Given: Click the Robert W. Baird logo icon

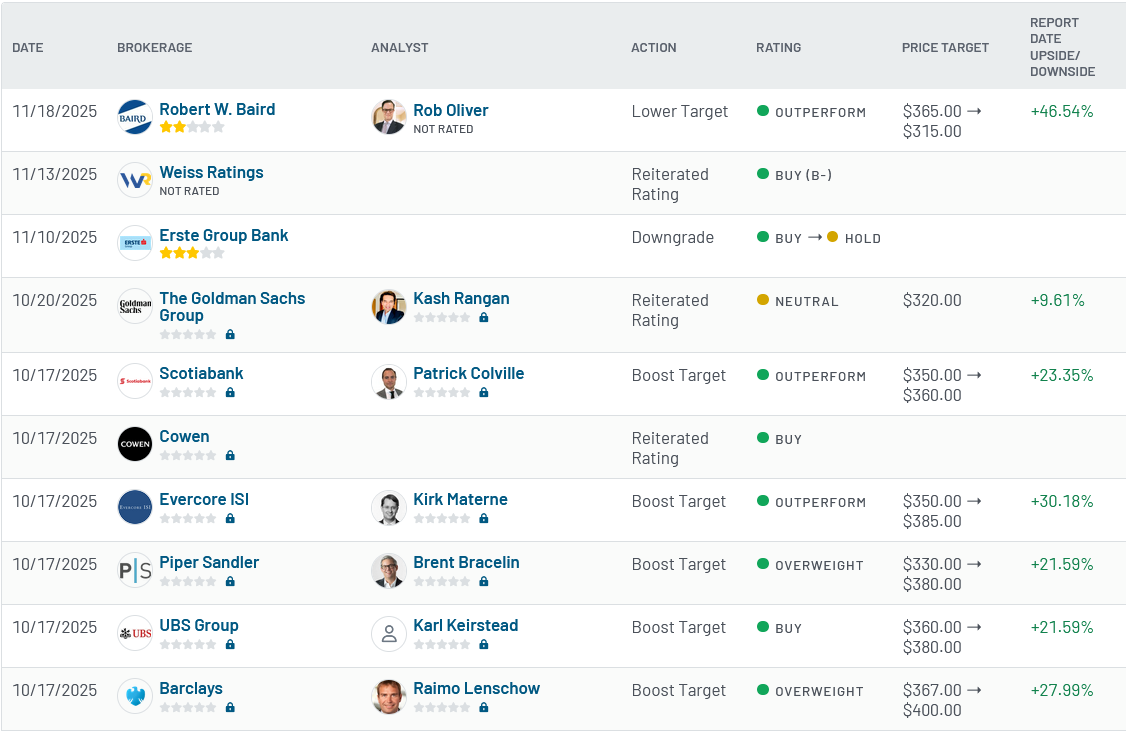Looking at the screenshot, I should [135, 117].
